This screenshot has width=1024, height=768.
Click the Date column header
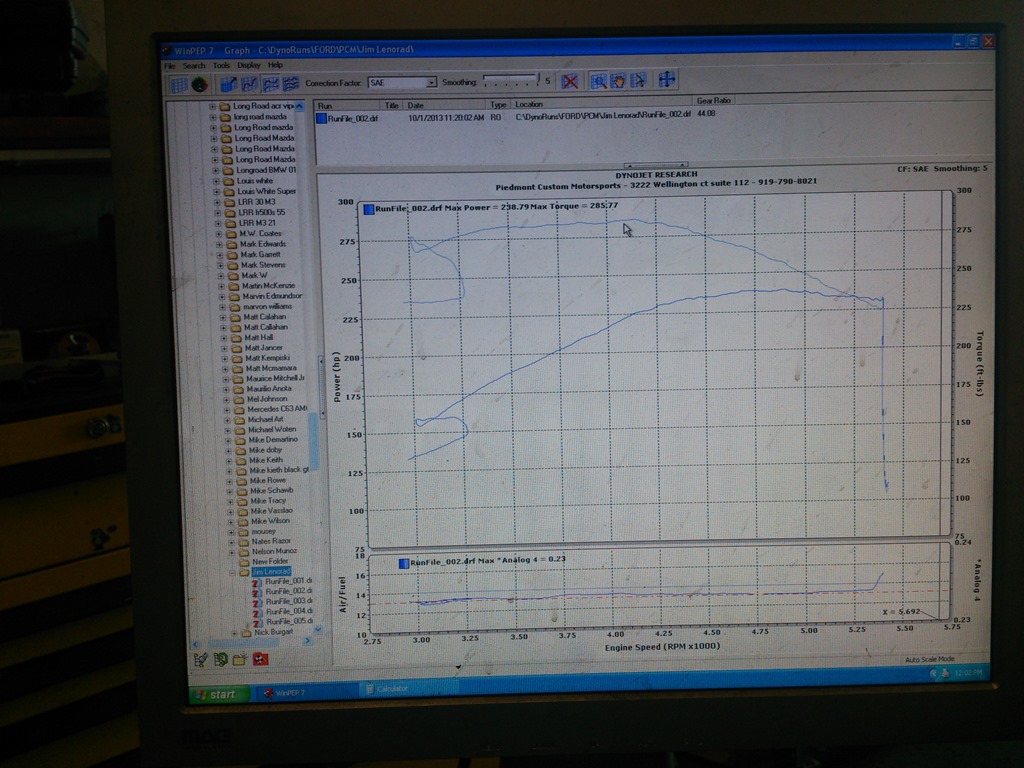pyautogui.click(x=416, y=104)
